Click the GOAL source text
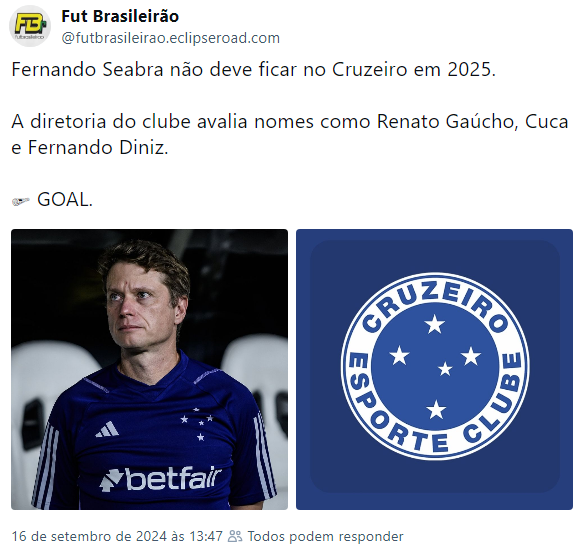 (x=64, y=199)
